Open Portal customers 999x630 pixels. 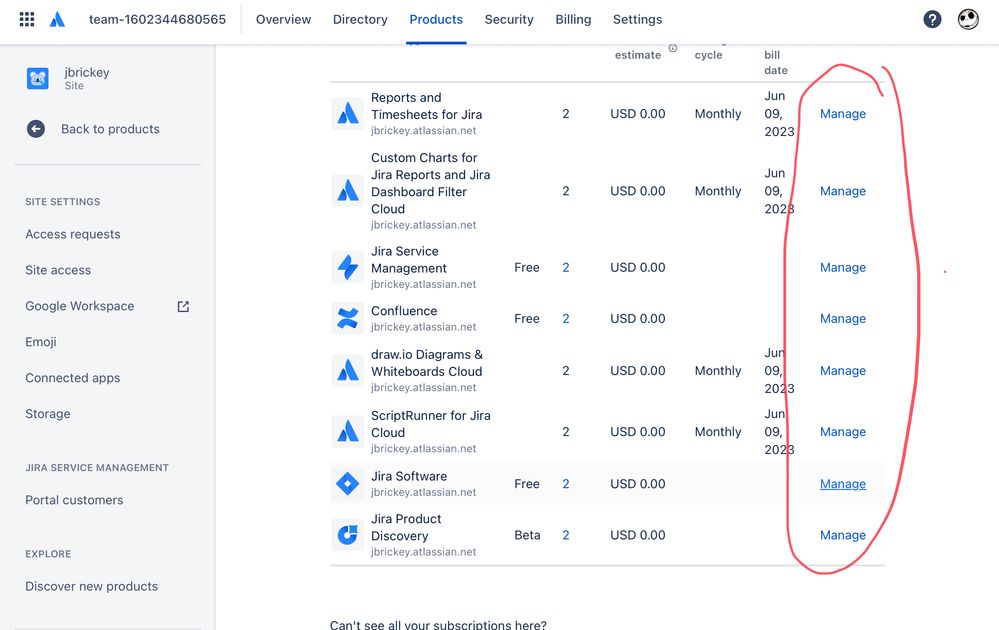(74, 500)
